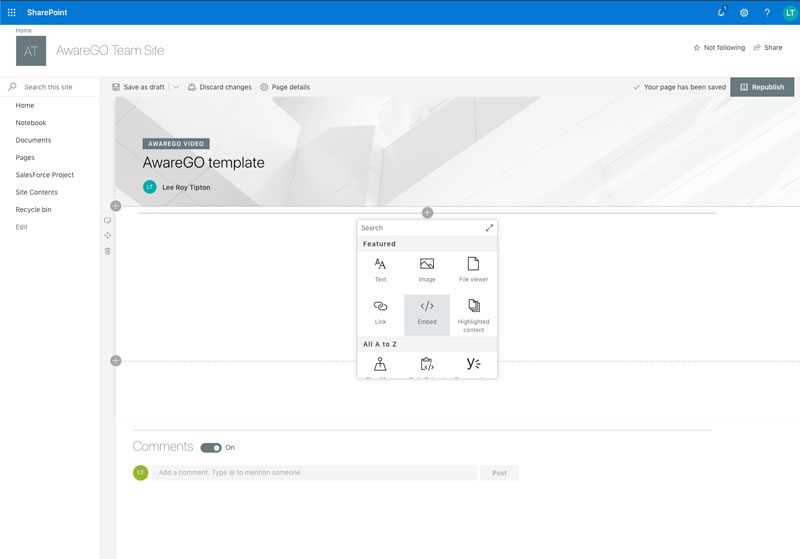Select the Link web part
This screenshot has width=800, height=559.
click(x=381, y=313)
